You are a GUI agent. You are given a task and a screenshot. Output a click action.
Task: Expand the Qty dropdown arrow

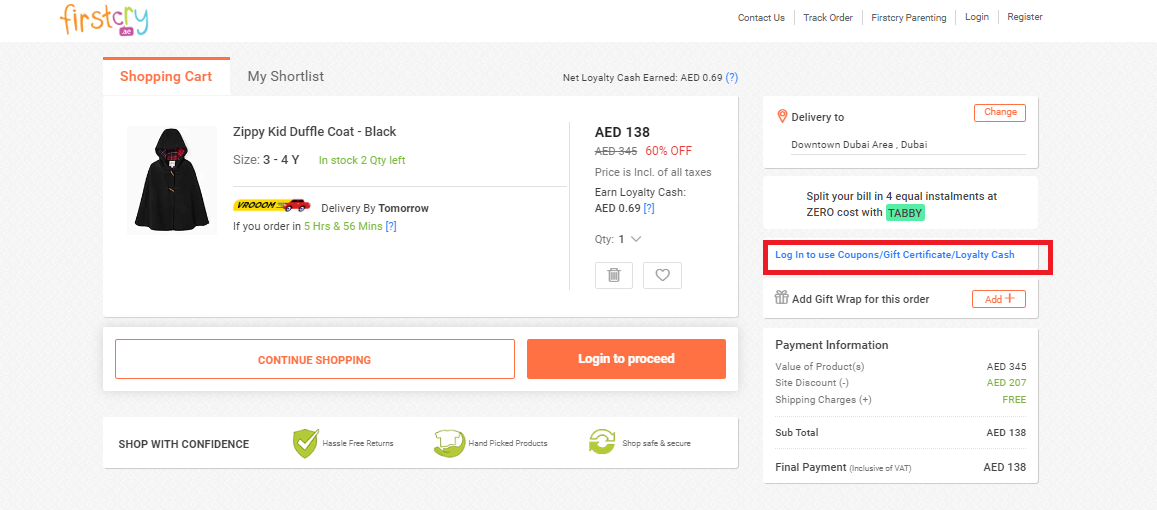coord(636,239)
